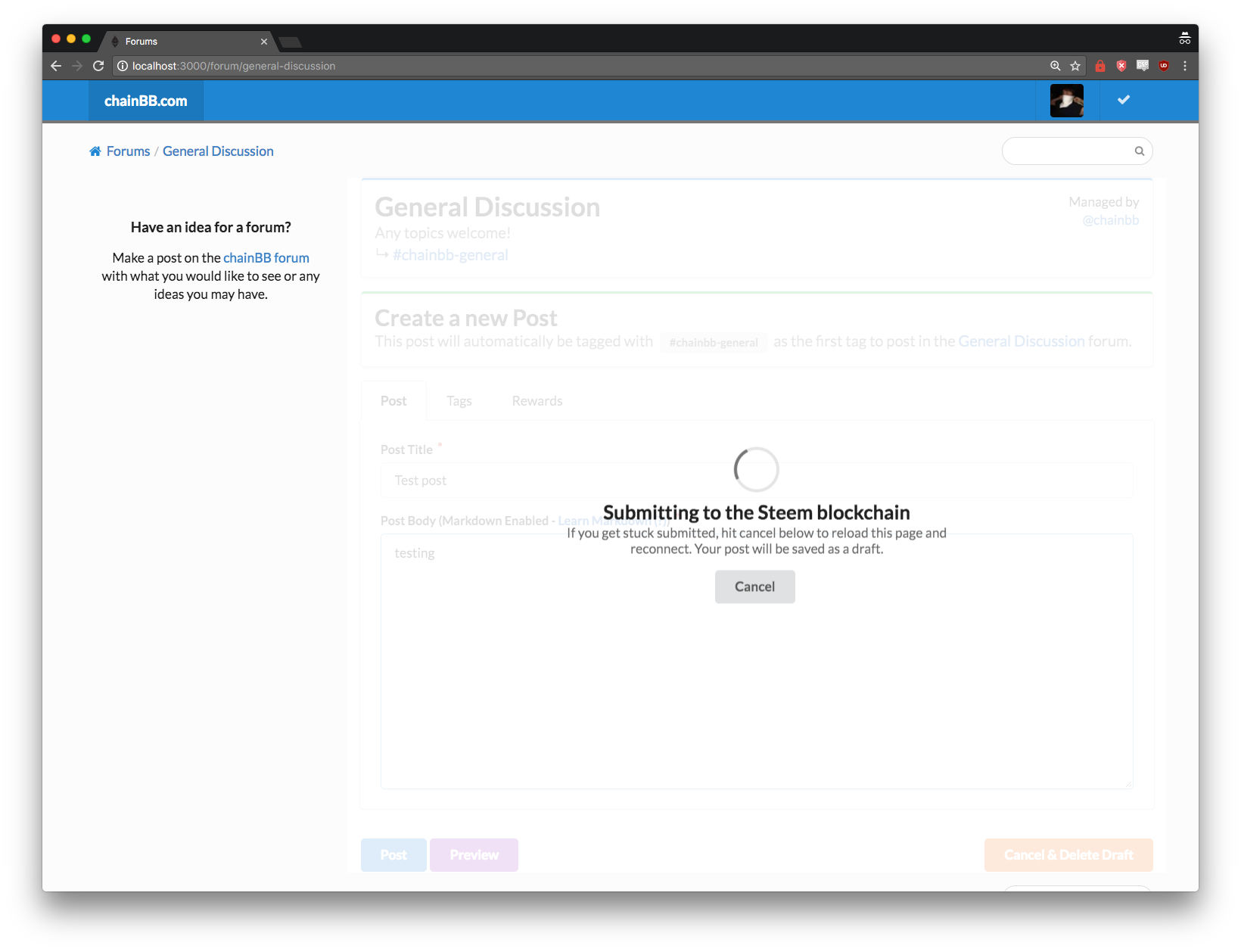Click the Forums home icon in breadcrumb
Image resolution: width=1241 pixels, height=952 pixels.
(95, 151)
